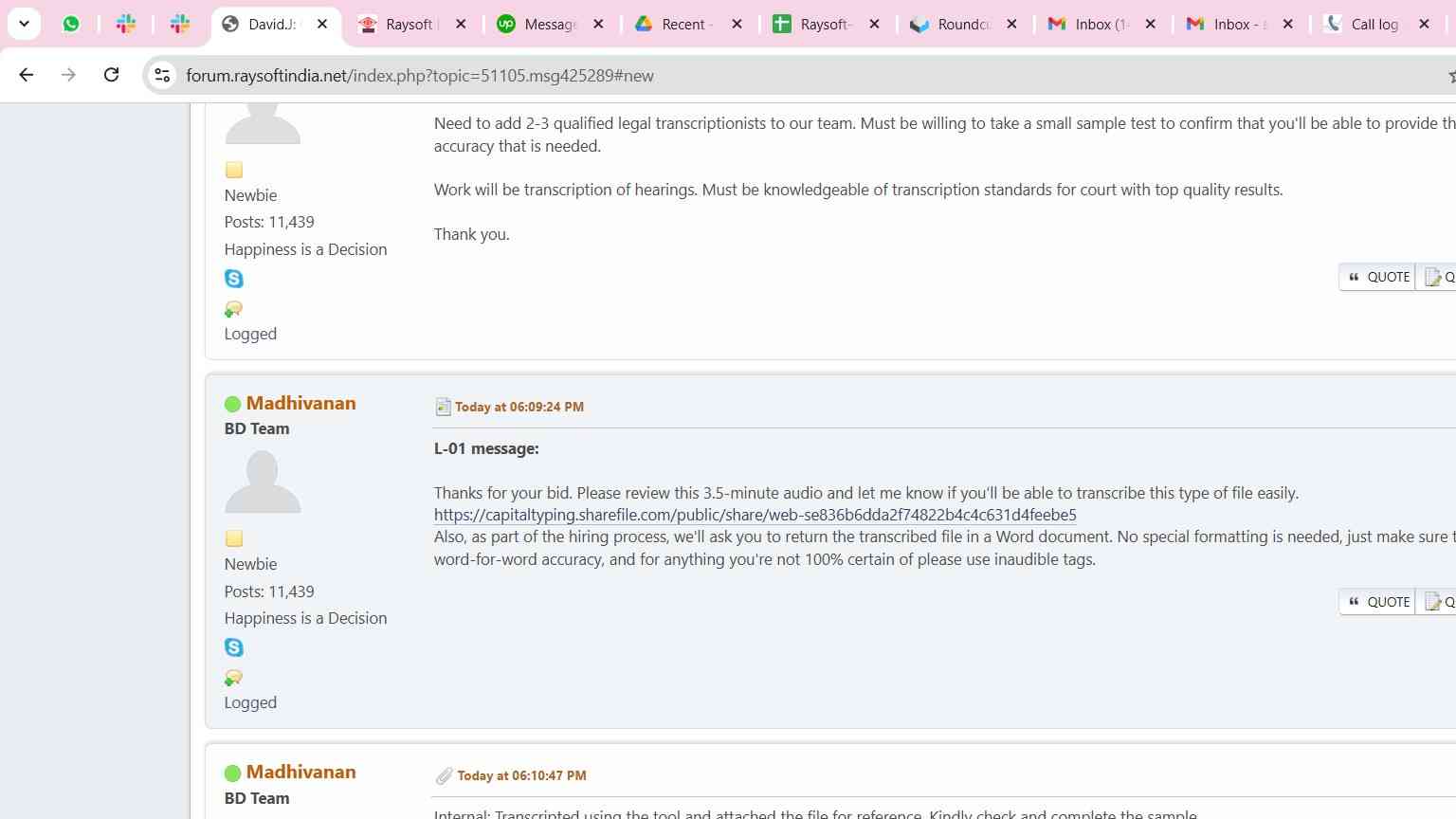
Task: Click message icon beside 06:09:24 PM timestamp
Action: (x=443, y=407)
